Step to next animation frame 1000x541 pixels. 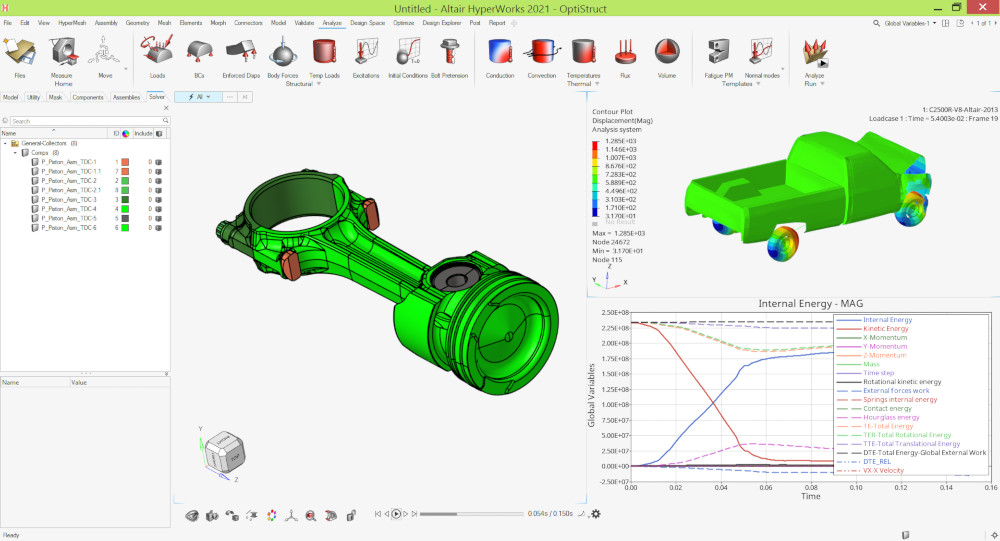[406, 514]
